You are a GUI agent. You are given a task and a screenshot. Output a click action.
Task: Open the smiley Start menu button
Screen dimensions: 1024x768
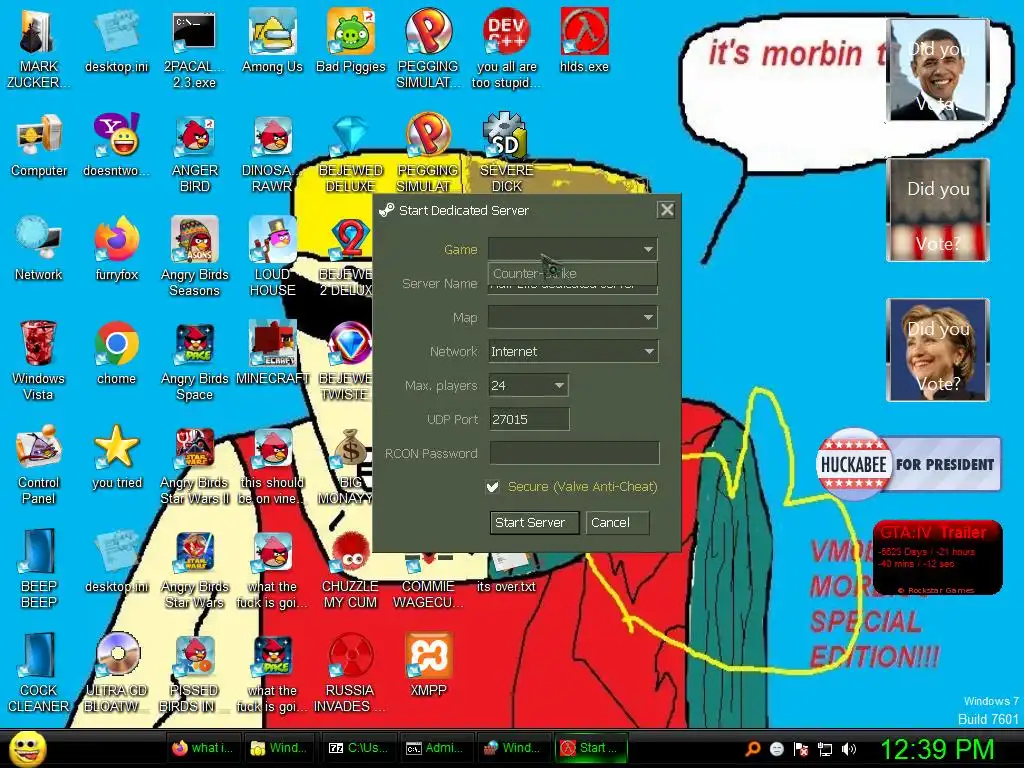click(x=27, y=748)
